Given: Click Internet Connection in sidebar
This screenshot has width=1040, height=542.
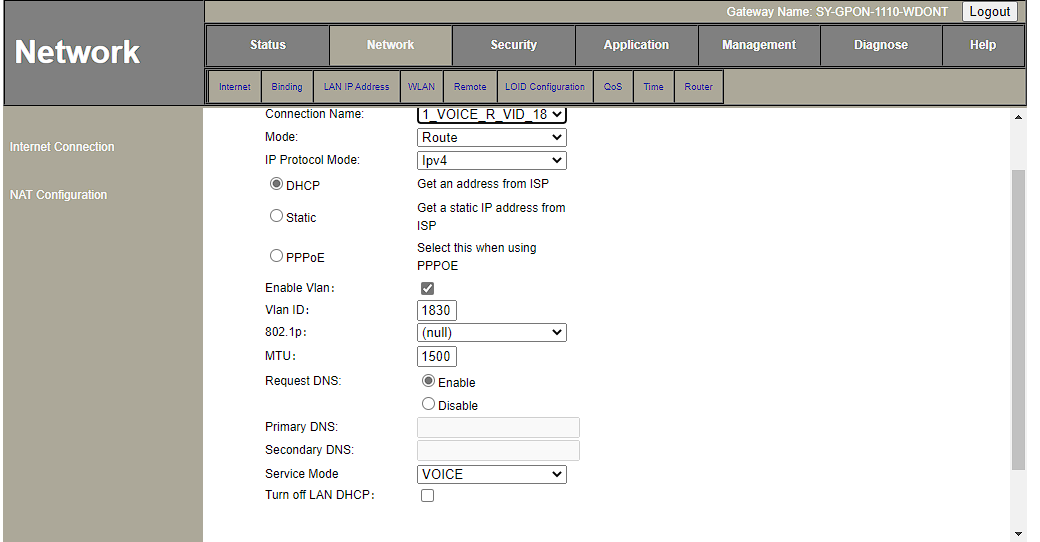Looking at the screenshot, I should point(62,147).
